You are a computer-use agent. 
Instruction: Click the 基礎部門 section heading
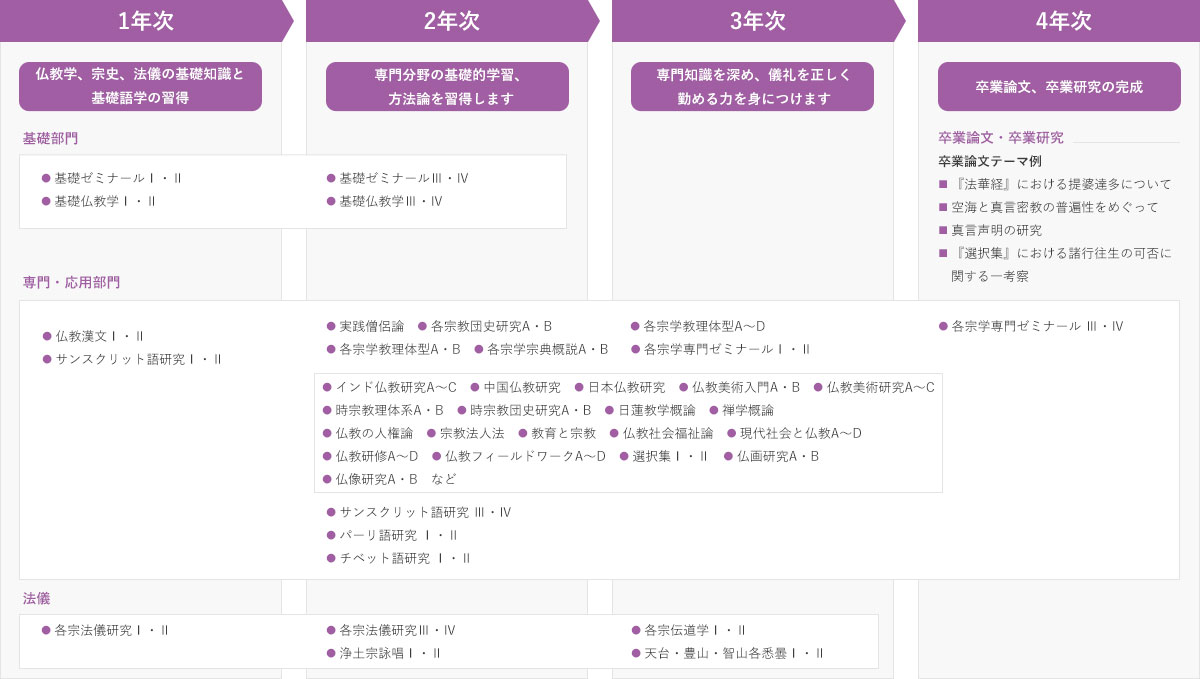(x=50, y=139)
